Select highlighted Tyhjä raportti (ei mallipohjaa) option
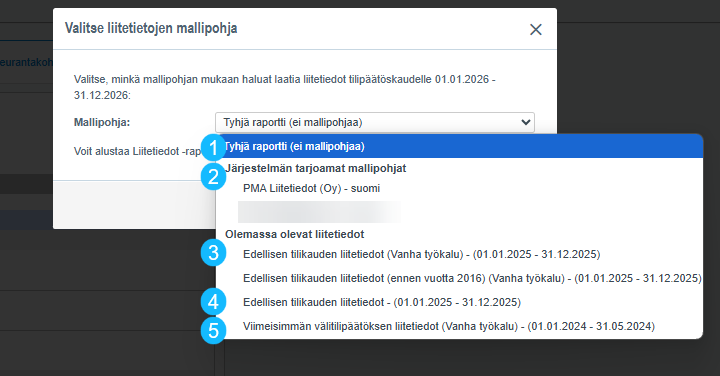This screenshot has width=720, height=376. tap(459, 146)
